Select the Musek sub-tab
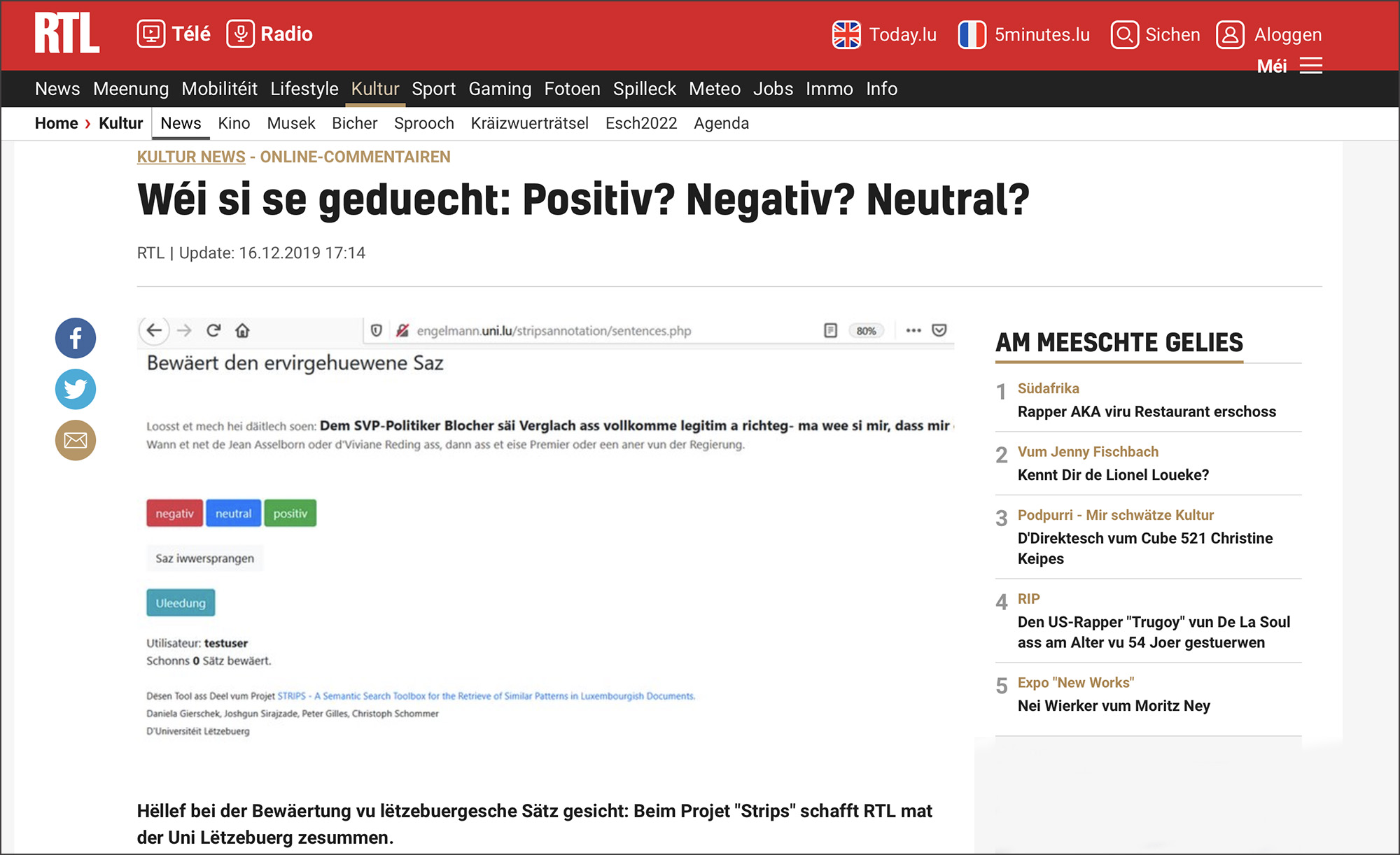Screen dimensions: 1400x855 coord(290,123)
